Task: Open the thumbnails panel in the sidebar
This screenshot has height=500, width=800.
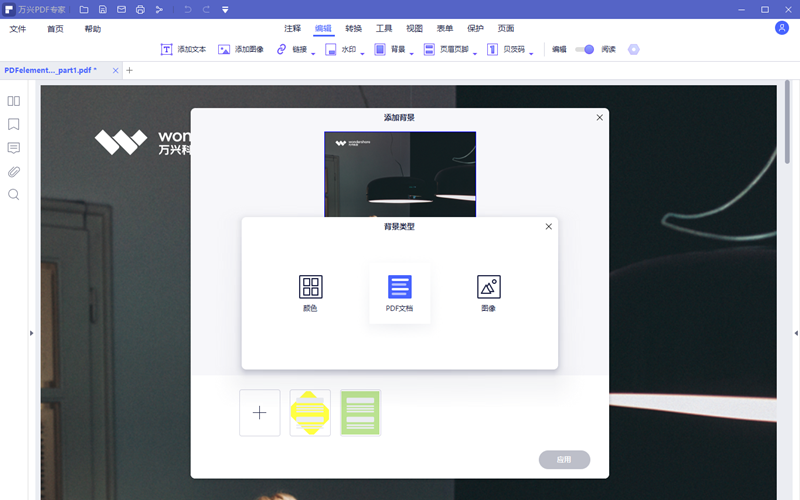Action: click(x=14, y=101)
